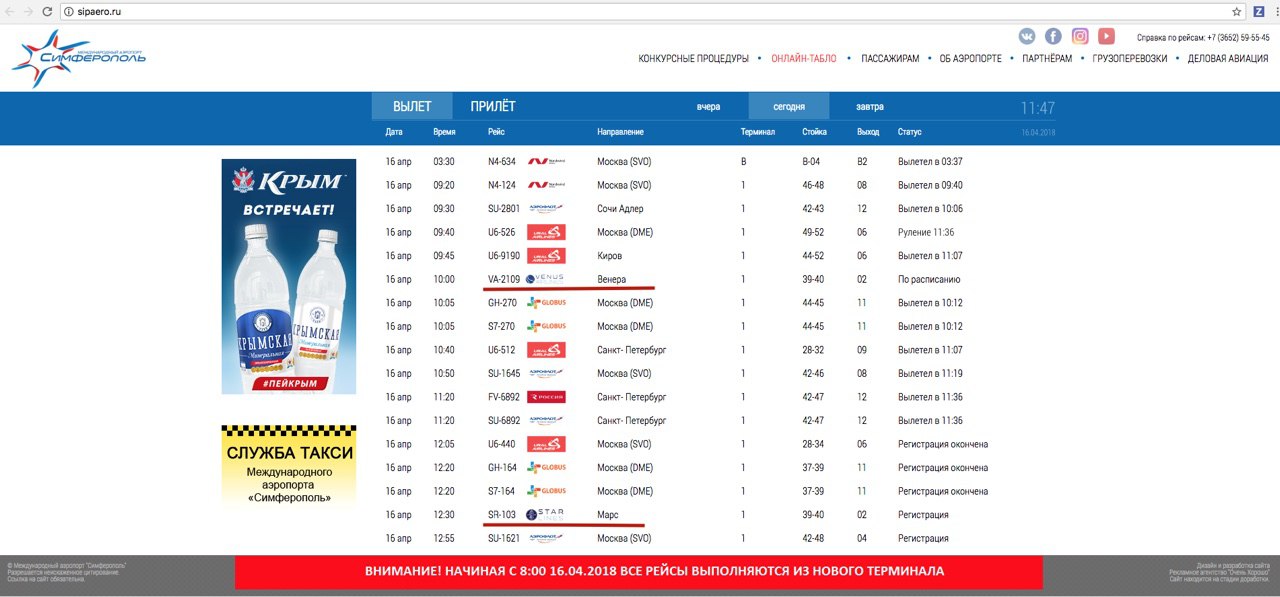Viewport: 1280px width, 597px height.
Task: Click status По расписанию
Action: (929, 279)
